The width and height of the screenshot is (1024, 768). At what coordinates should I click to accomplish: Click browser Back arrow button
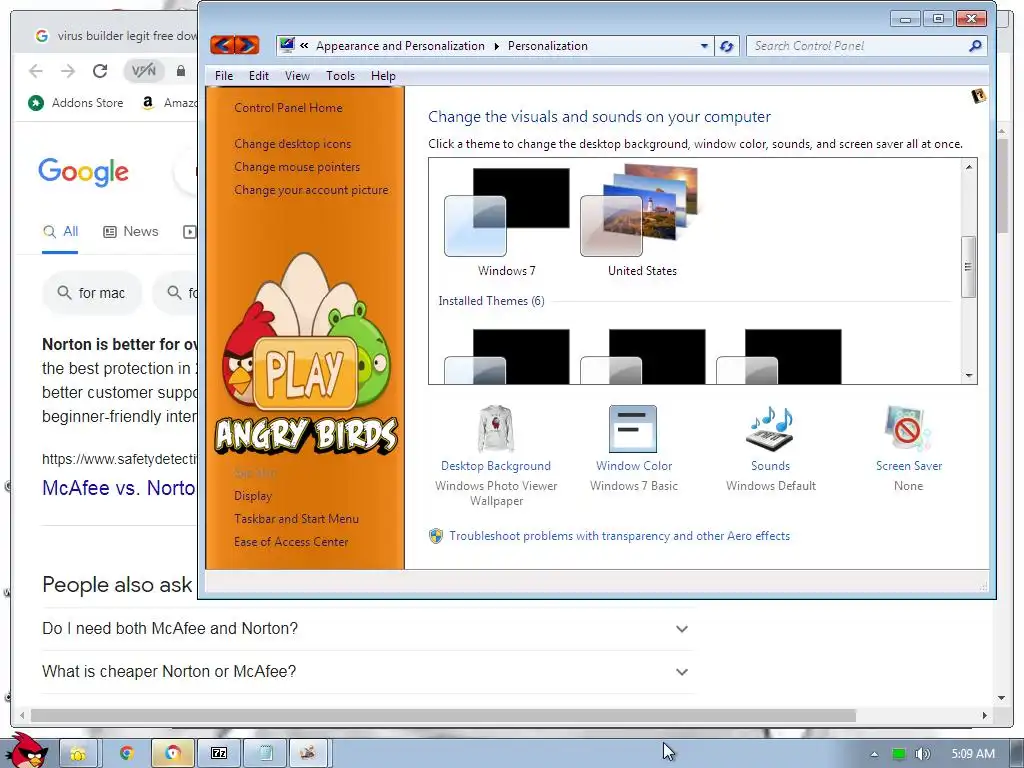pyautogui.click(x=36, y=71)
